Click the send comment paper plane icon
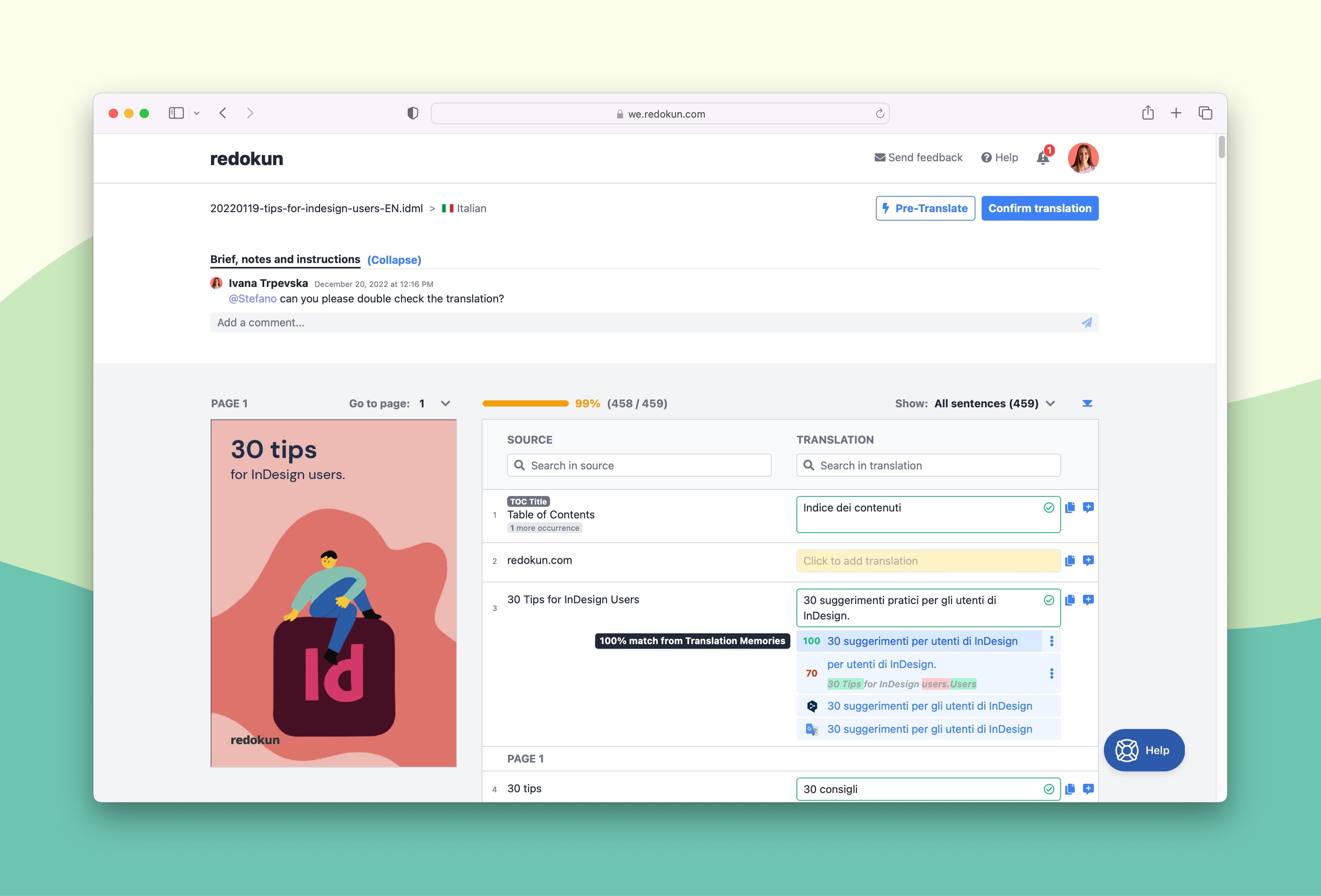1321x896 pixels. pos(1086,322)
